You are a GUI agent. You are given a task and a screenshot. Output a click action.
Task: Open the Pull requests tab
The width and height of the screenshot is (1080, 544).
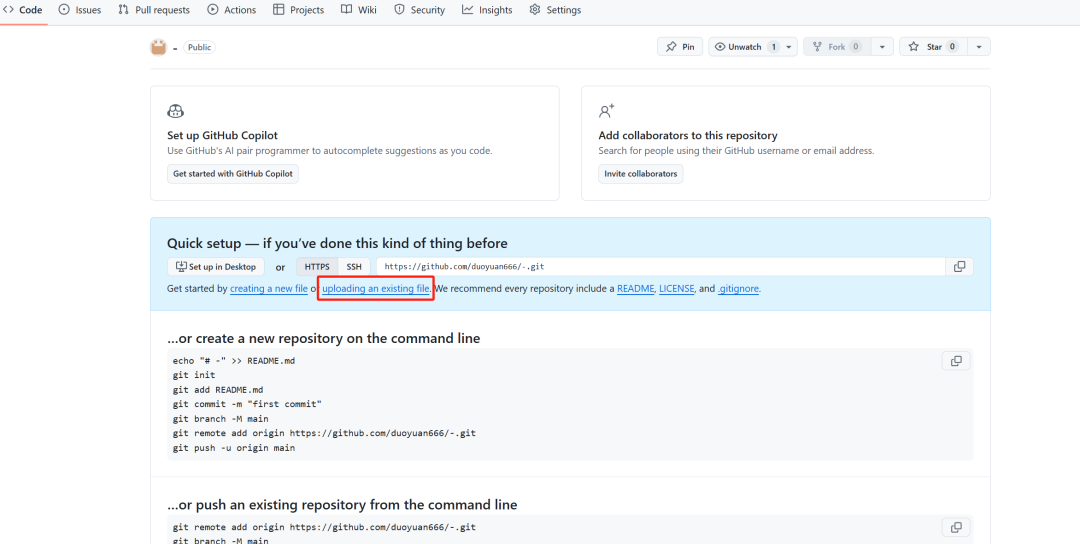click(x=154, y=10)
